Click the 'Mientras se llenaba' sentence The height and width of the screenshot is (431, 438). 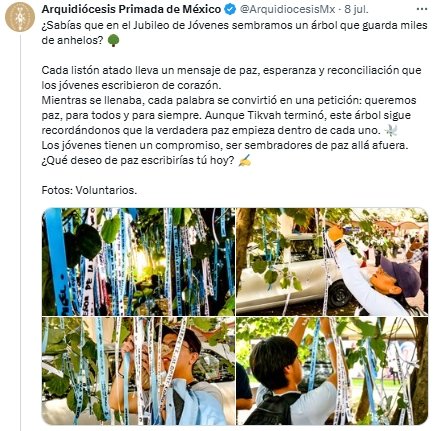coord(229,115)
